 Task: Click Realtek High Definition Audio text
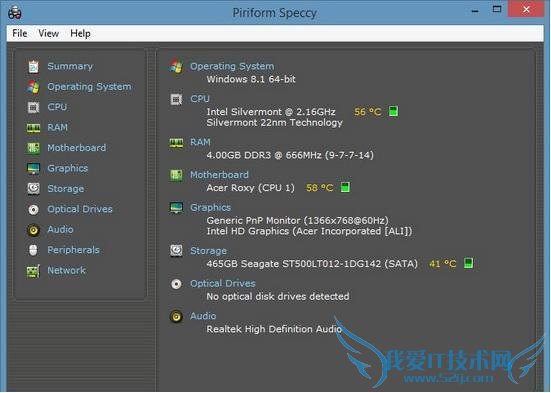(x=274, y=329)
